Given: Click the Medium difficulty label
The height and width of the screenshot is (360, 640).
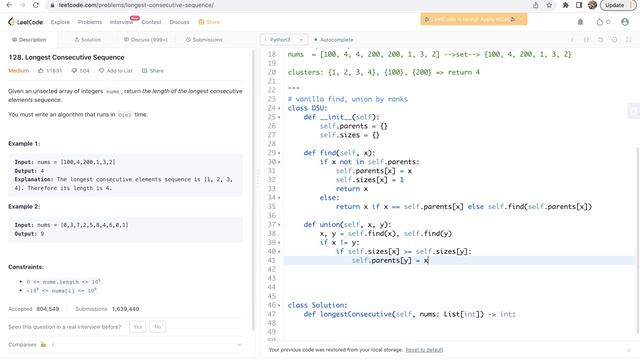Looking at the screenshot, I should pos(18,71).
